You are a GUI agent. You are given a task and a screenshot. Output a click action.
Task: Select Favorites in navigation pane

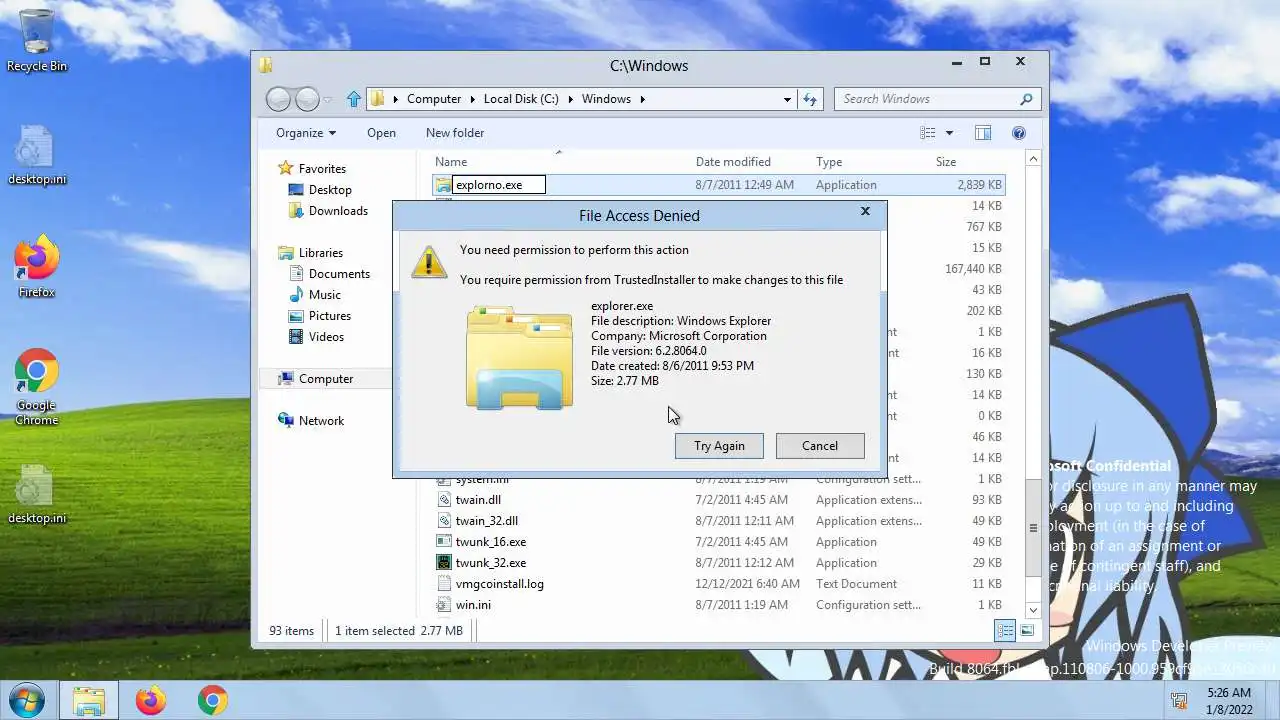(322, 169)
